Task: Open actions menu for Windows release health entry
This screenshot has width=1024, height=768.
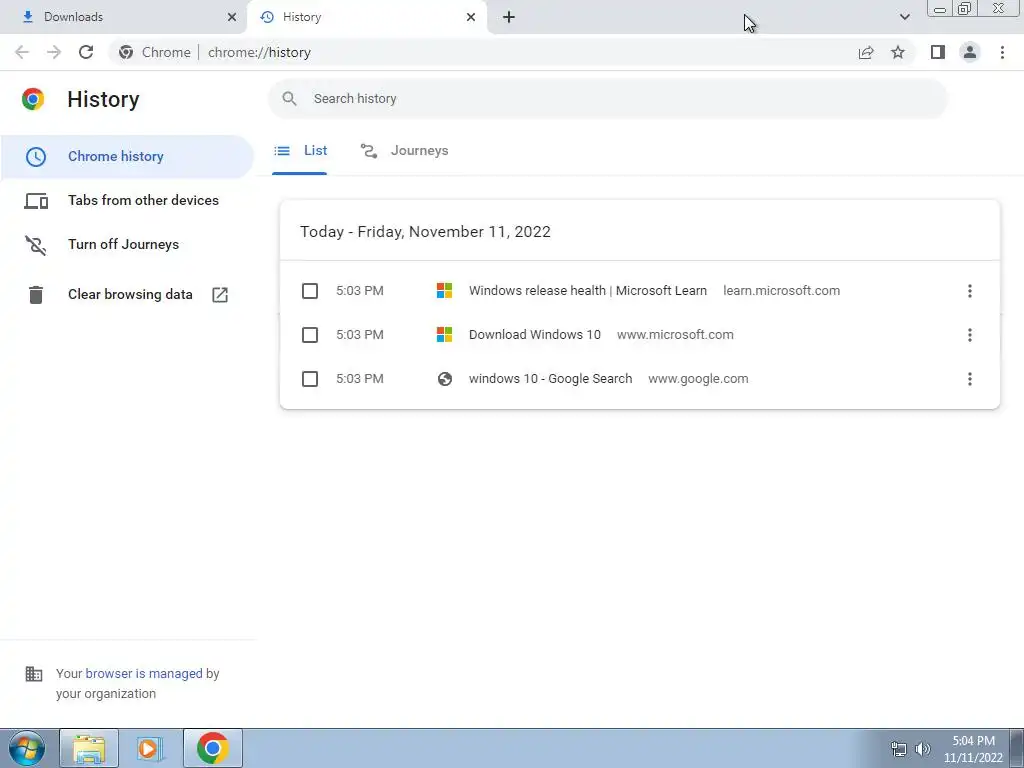Action: (970, 291)
